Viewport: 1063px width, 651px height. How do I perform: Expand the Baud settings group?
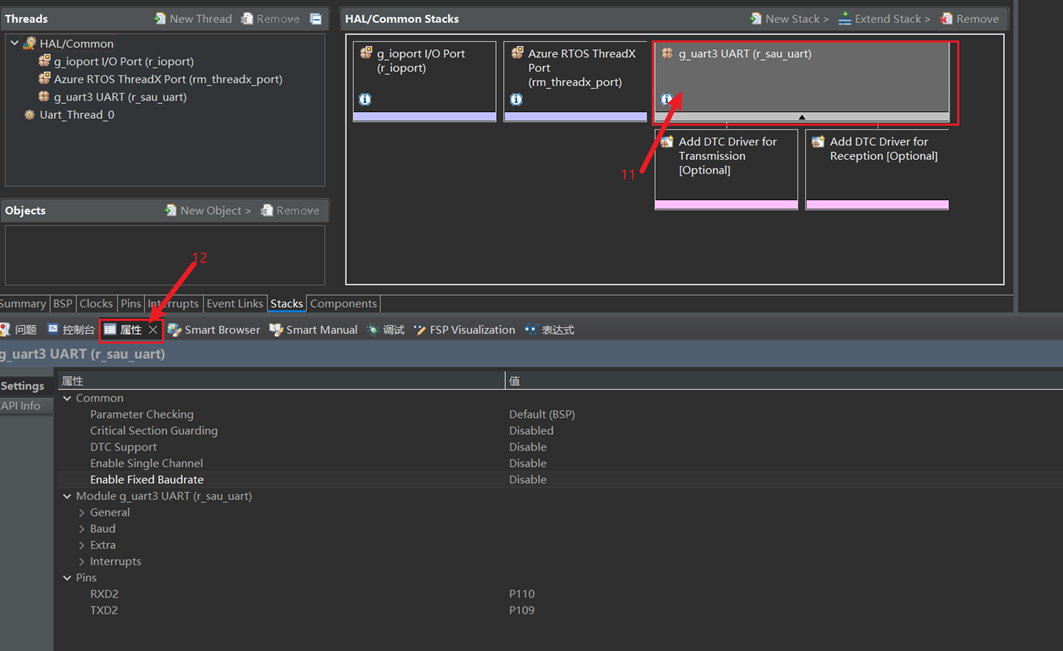[82, 529]
